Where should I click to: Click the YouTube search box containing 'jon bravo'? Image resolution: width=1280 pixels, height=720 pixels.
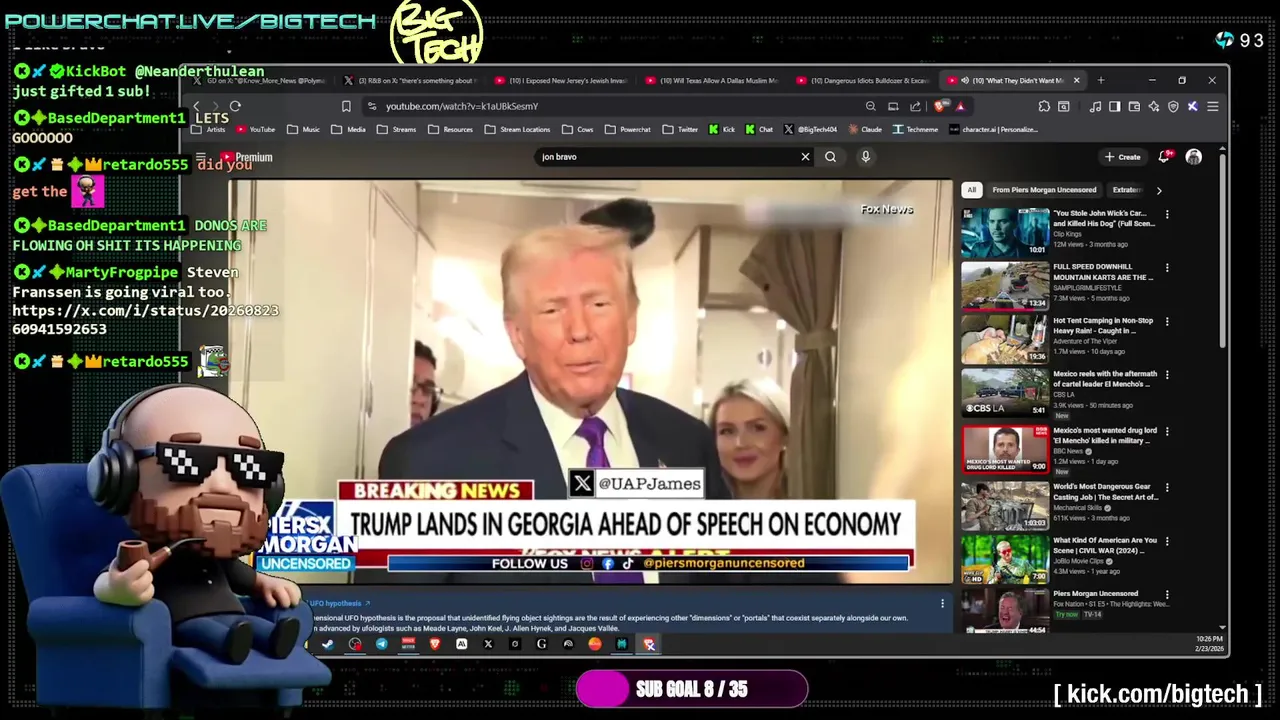click(x=665, y=157)
